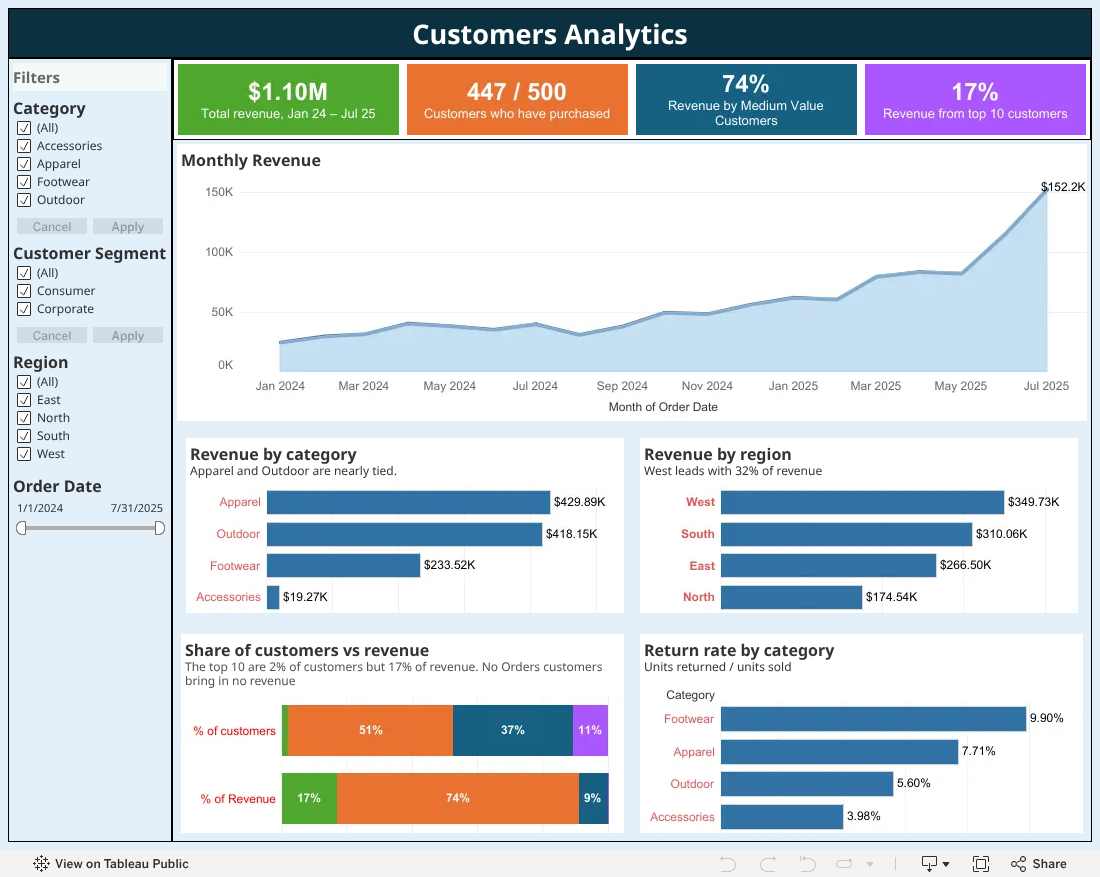The height and width of the screenshot is (877, 1100).
Task: Expand the arrow next to the refresh icon
Action: pyautogui.click(x=870, y=864)
